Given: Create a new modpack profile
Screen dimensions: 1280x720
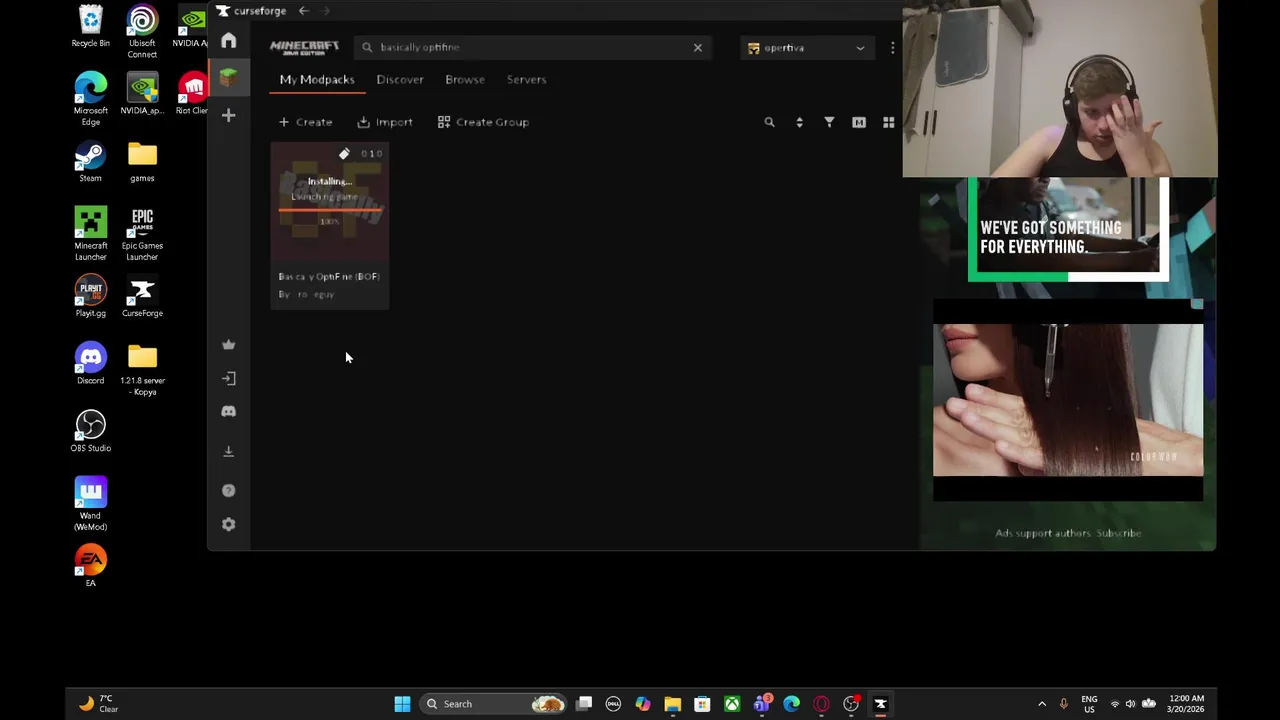Looking at the screenshot, I should (x=306, y=122).
